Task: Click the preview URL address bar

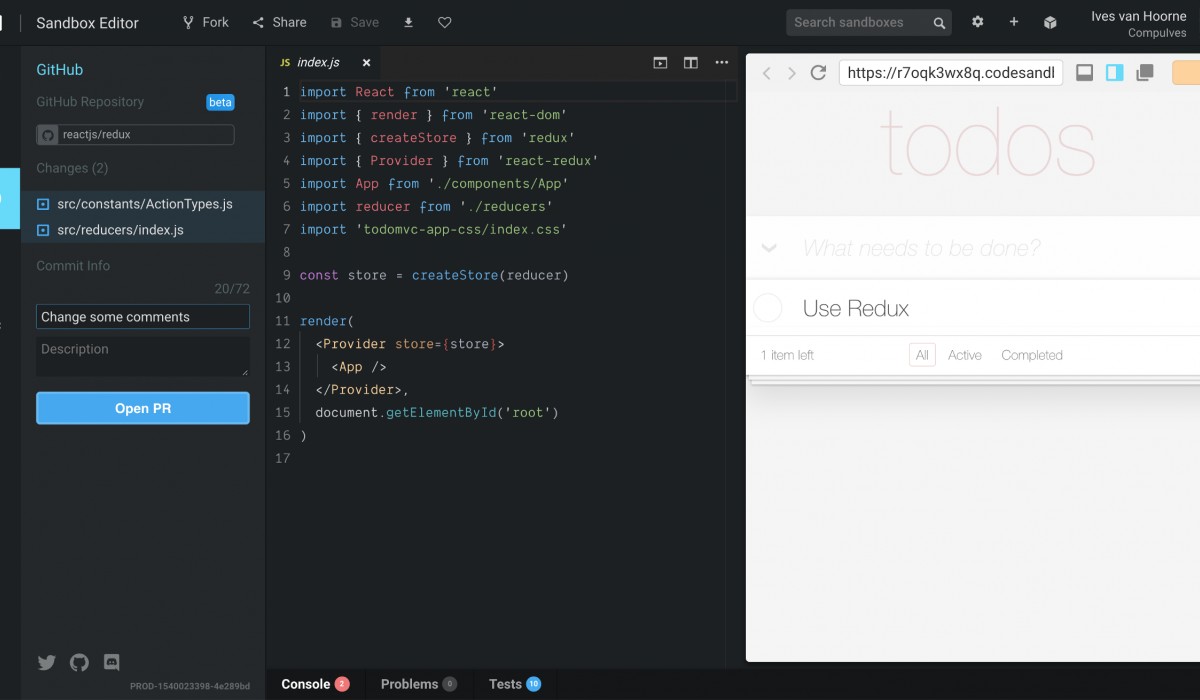Action: click(951, 73)
